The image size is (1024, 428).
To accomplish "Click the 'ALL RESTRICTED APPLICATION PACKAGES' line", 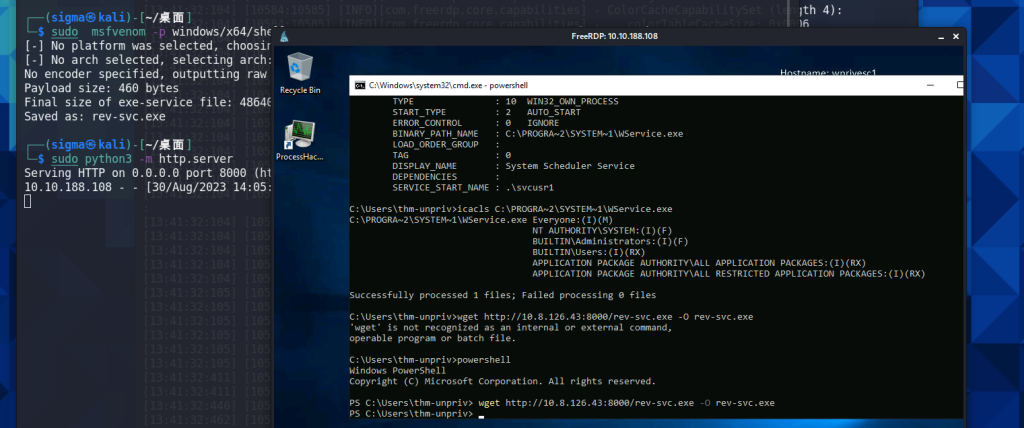I will pyautogui.click(x=729, y=274).
